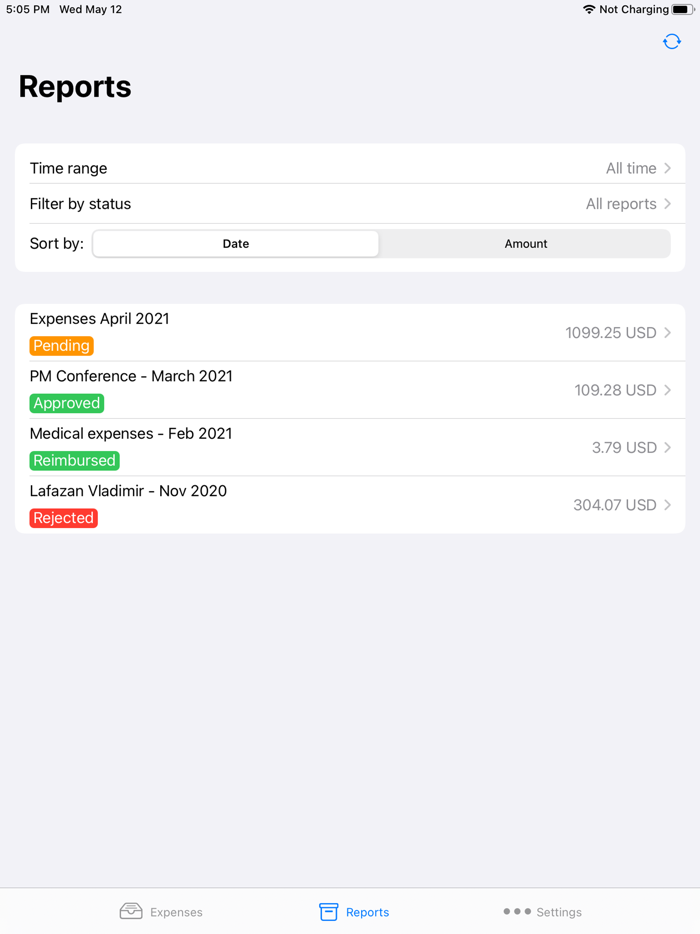Select Amount in the Sort by control

tap(525, 243)
